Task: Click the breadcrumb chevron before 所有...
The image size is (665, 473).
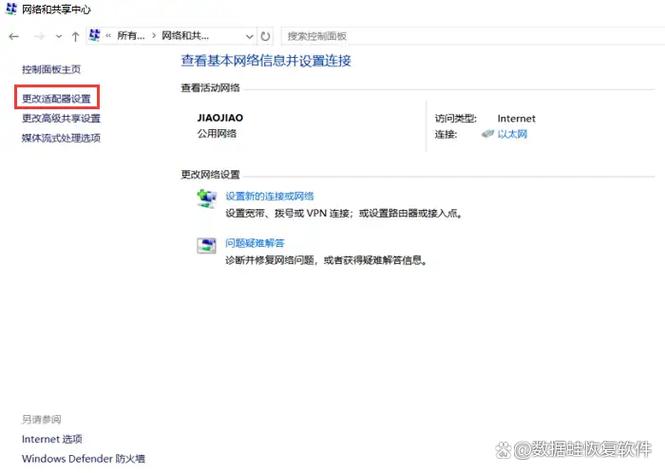Action: pos(108,36)
